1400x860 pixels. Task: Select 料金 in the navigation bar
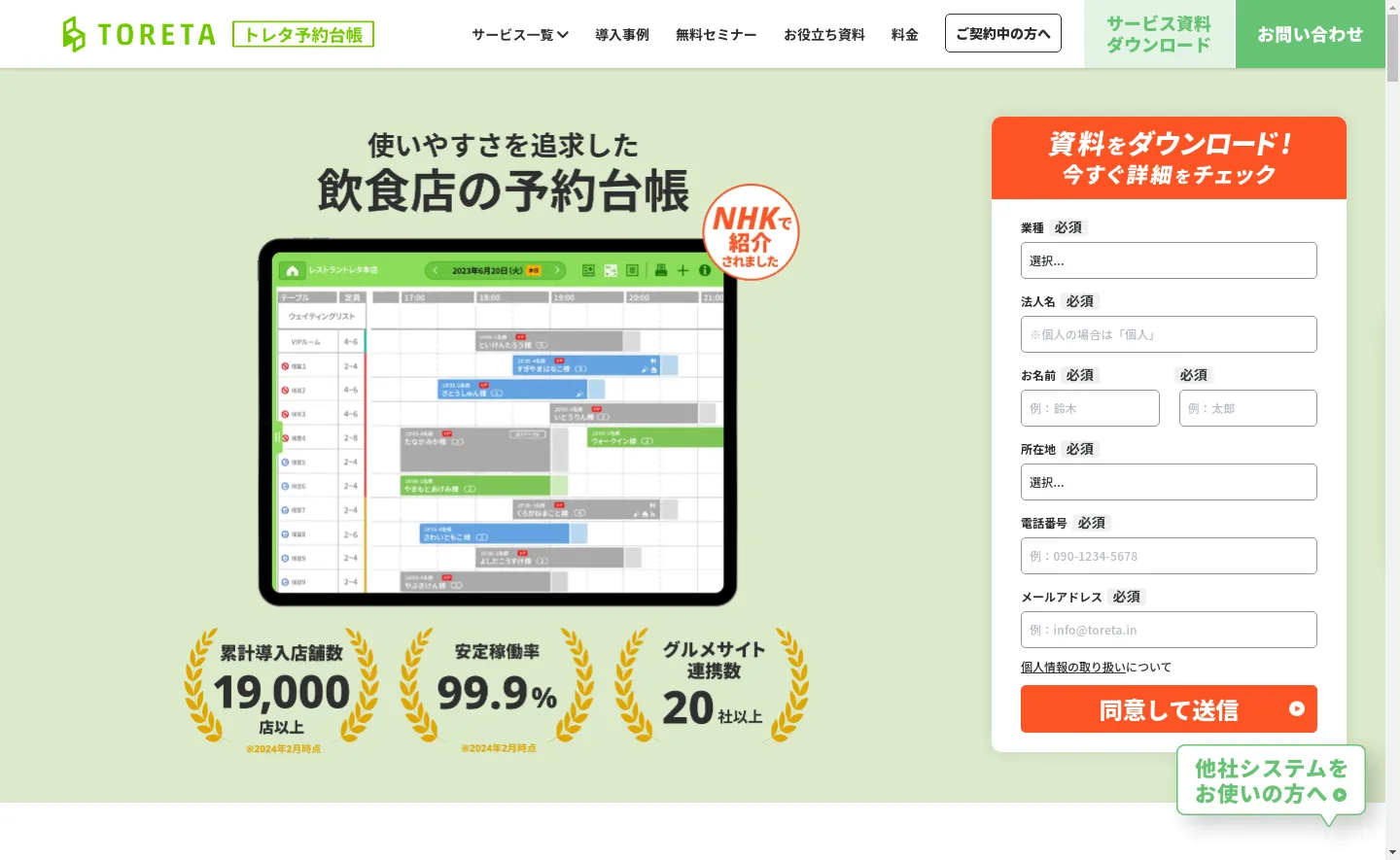tap(905, 35)
